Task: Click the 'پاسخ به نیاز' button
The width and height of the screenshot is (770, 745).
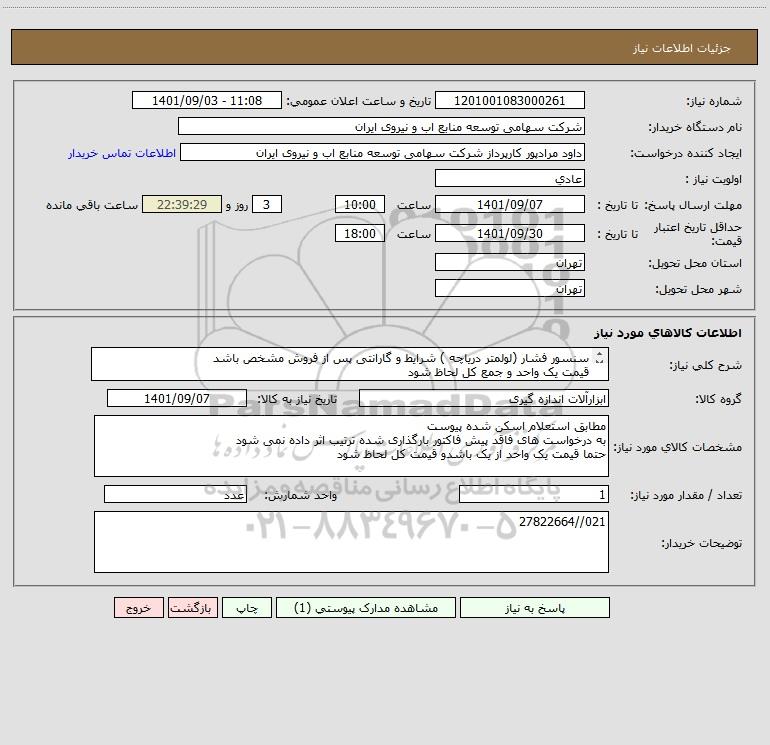Action: point(535,608)
